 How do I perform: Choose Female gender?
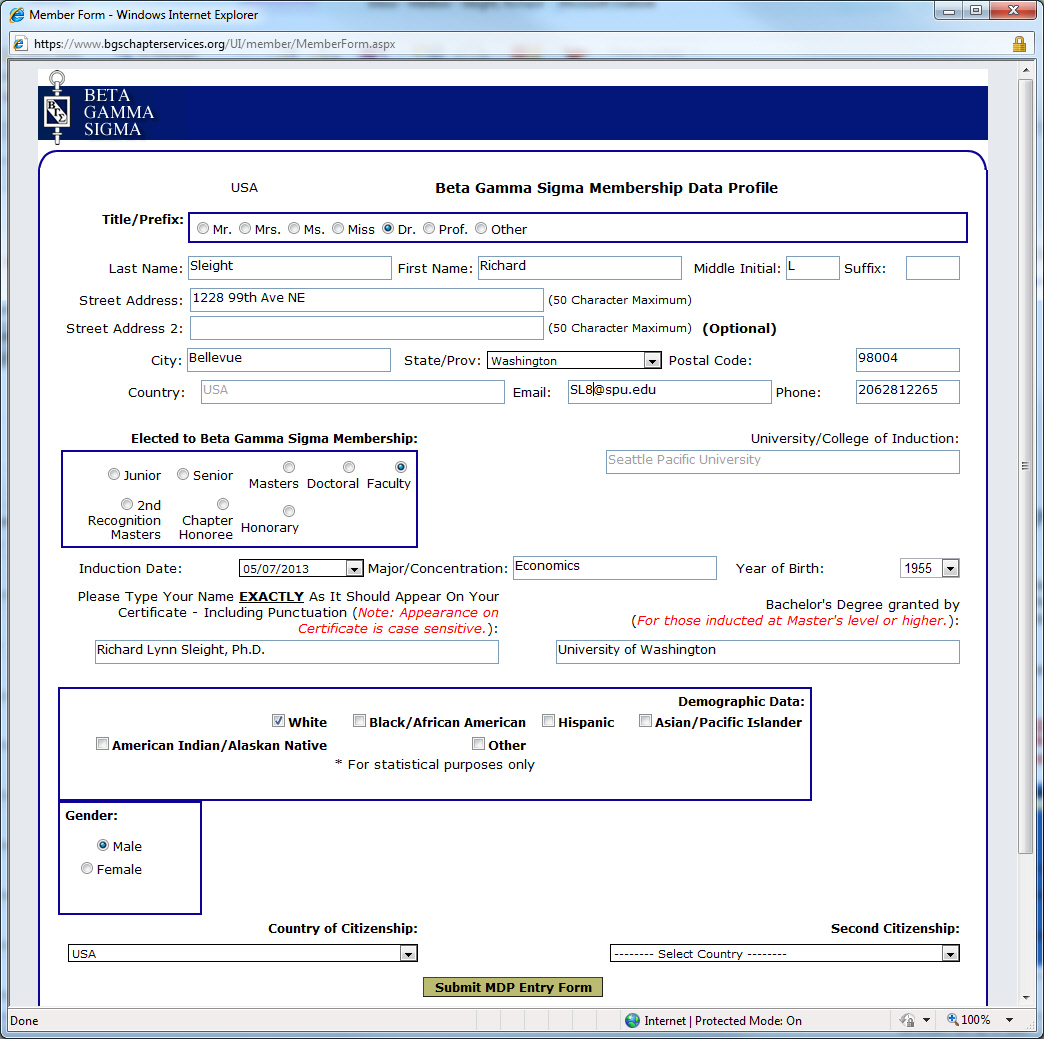click(x=87, y=868)
